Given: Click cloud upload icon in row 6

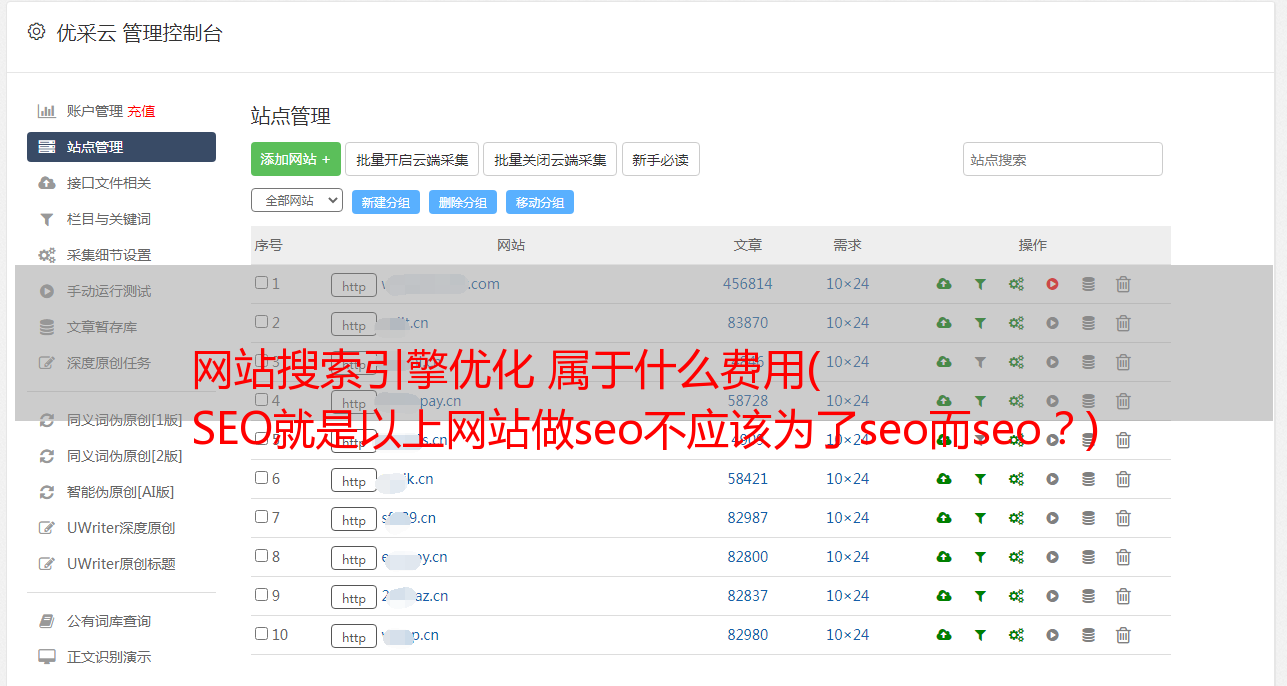Looking at the screenshot, I should [944, 479].
